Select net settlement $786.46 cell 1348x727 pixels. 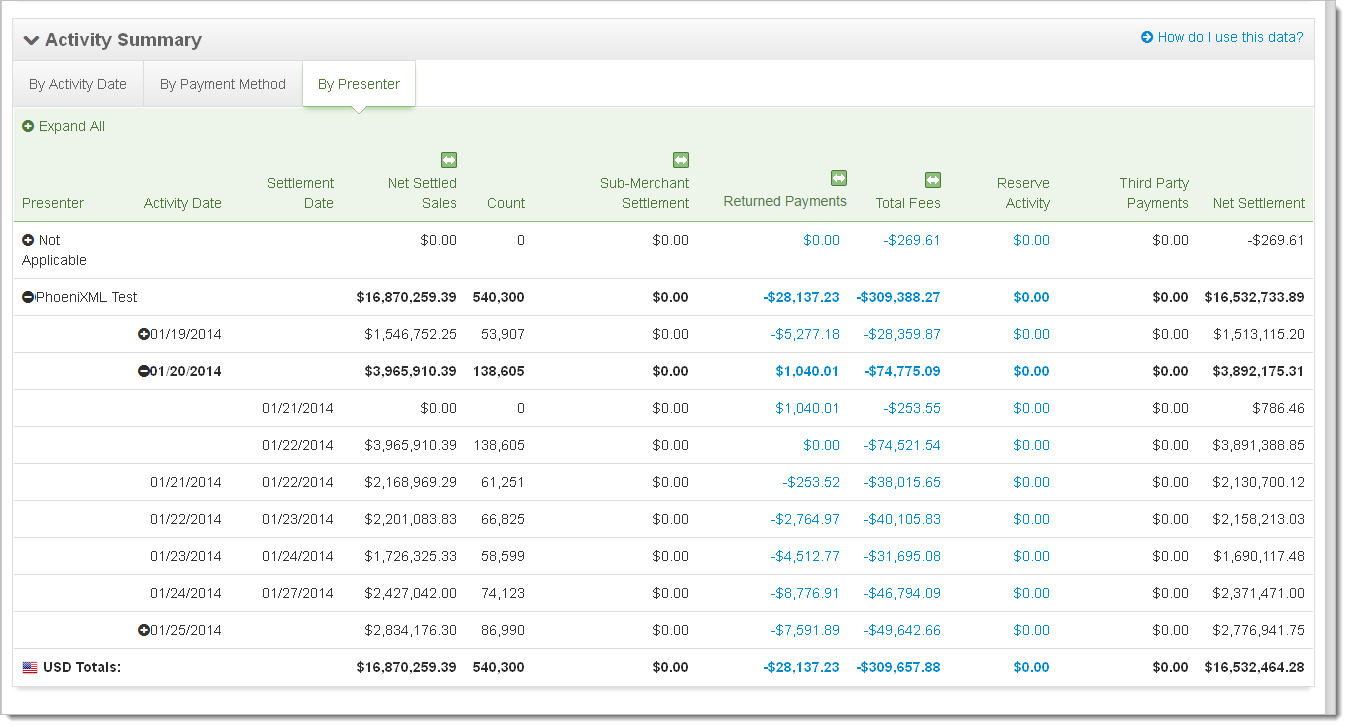coord(1278,408)
